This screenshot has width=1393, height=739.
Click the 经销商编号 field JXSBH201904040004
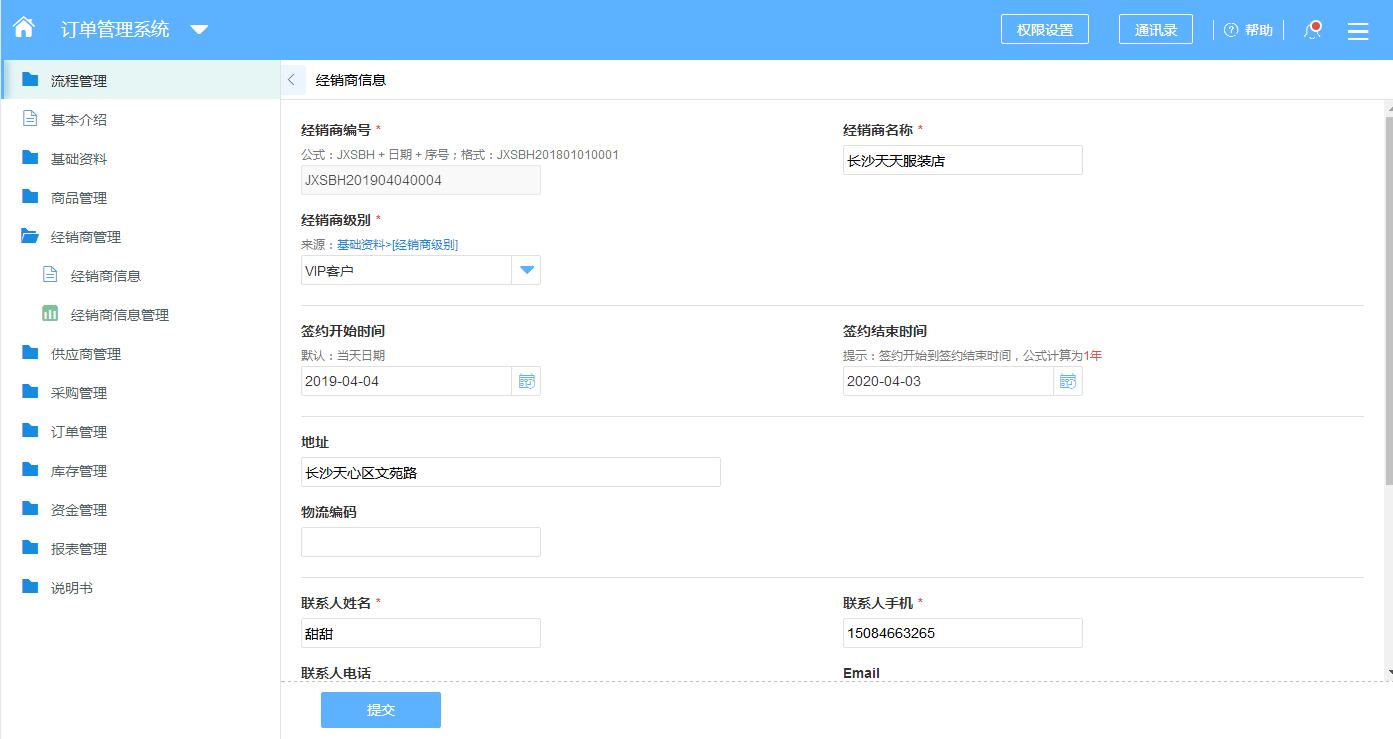point(421,180)
